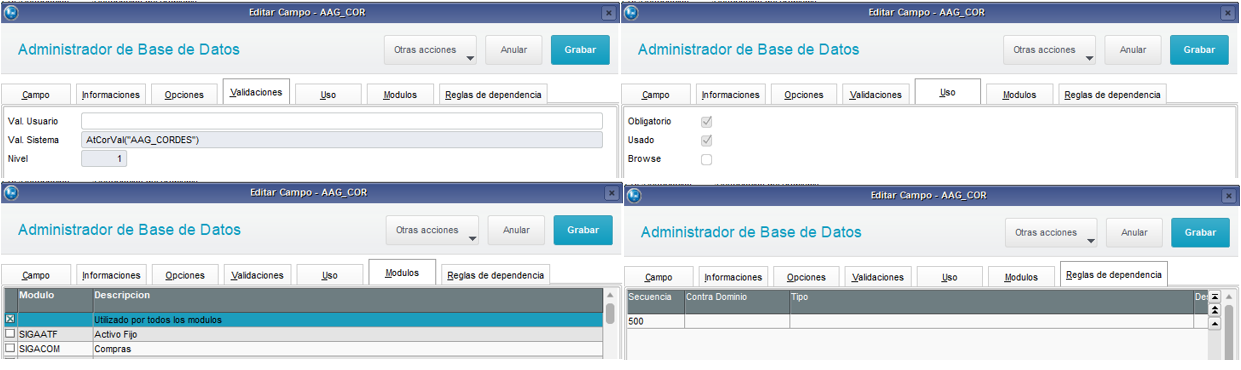Click Anular in window showing Val. Usuario
Screen dimensions: 1241x370
click(513, 50)
